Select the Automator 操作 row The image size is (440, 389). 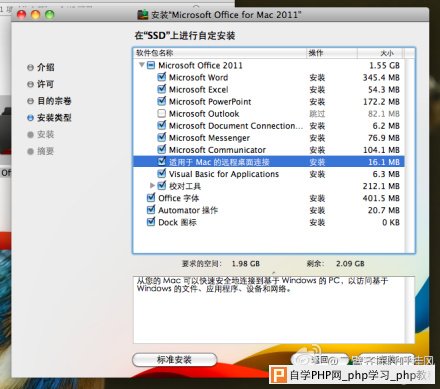(x=269, y=210)
